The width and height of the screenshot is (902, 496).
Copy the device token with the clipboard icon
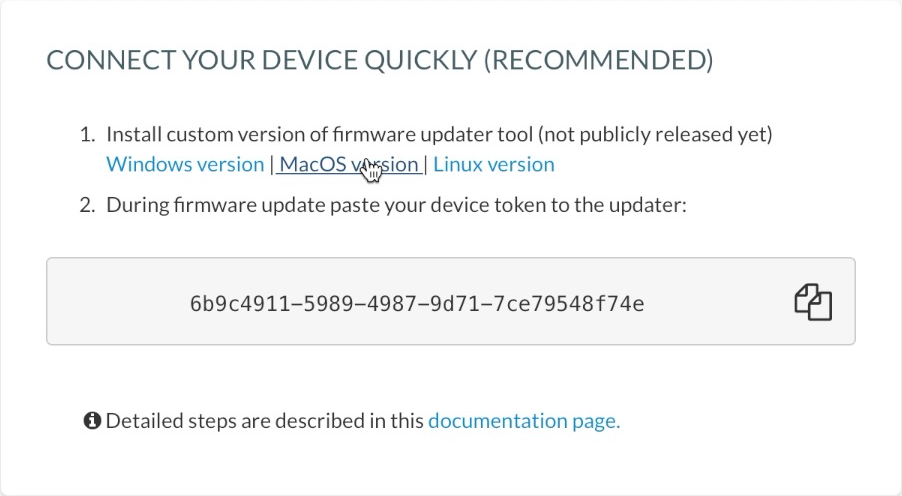(813, 302)
